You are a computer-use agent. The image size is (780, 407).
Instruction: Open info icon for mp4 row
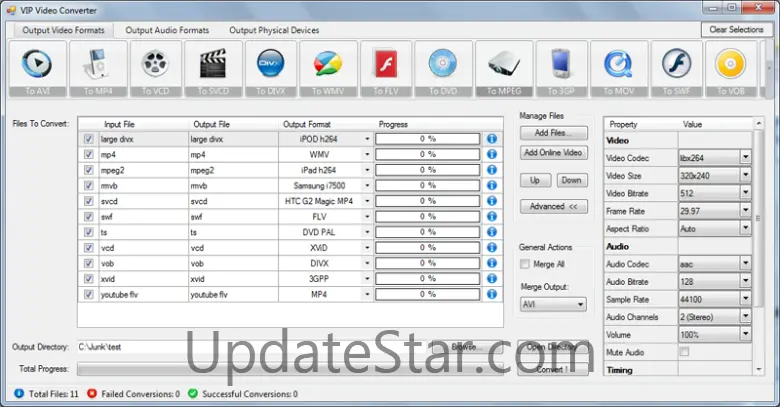point(491,154)
